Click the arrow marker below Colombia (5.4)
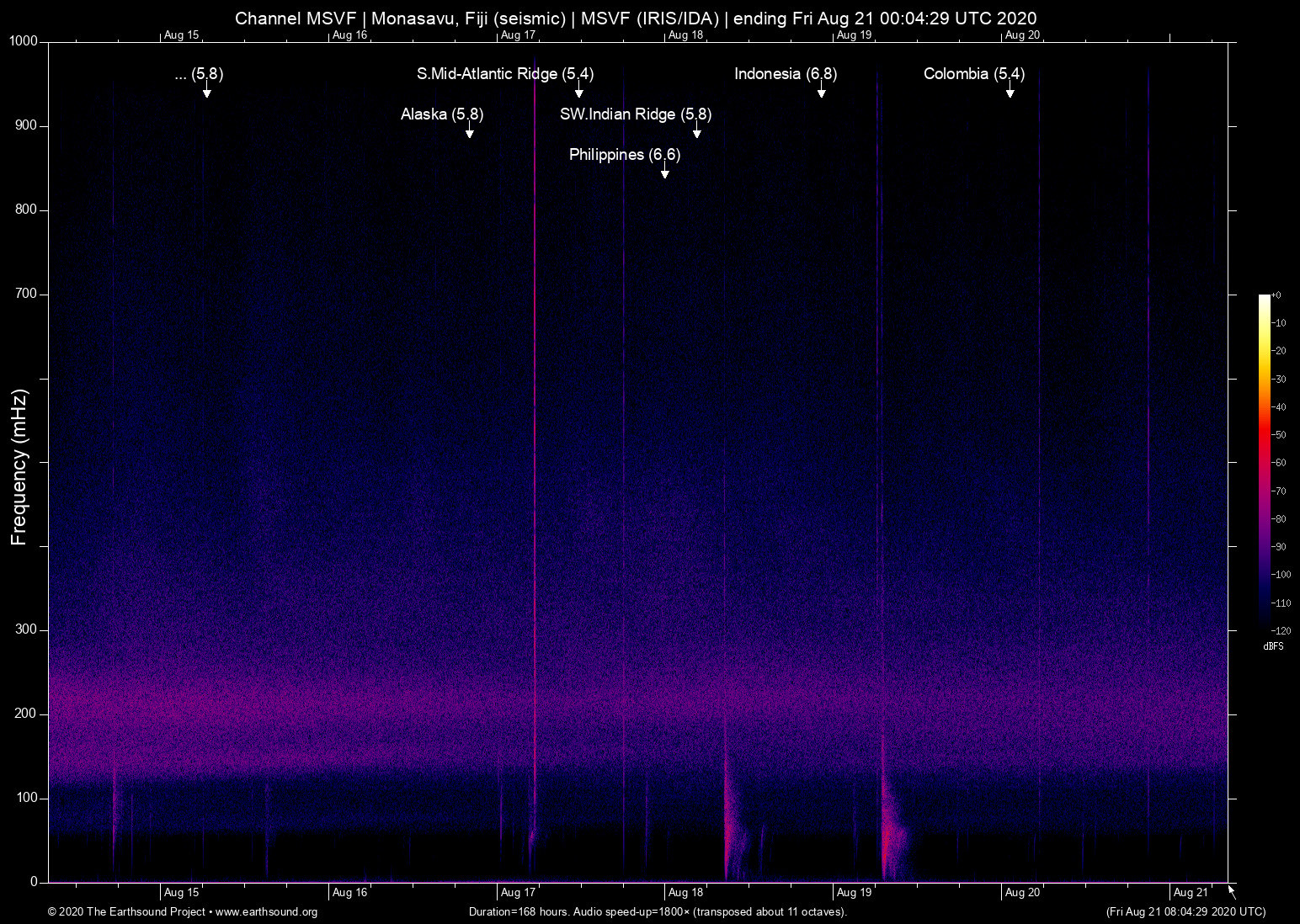The height and width of the screenshot is (924, 1300). coord(1010,92)
